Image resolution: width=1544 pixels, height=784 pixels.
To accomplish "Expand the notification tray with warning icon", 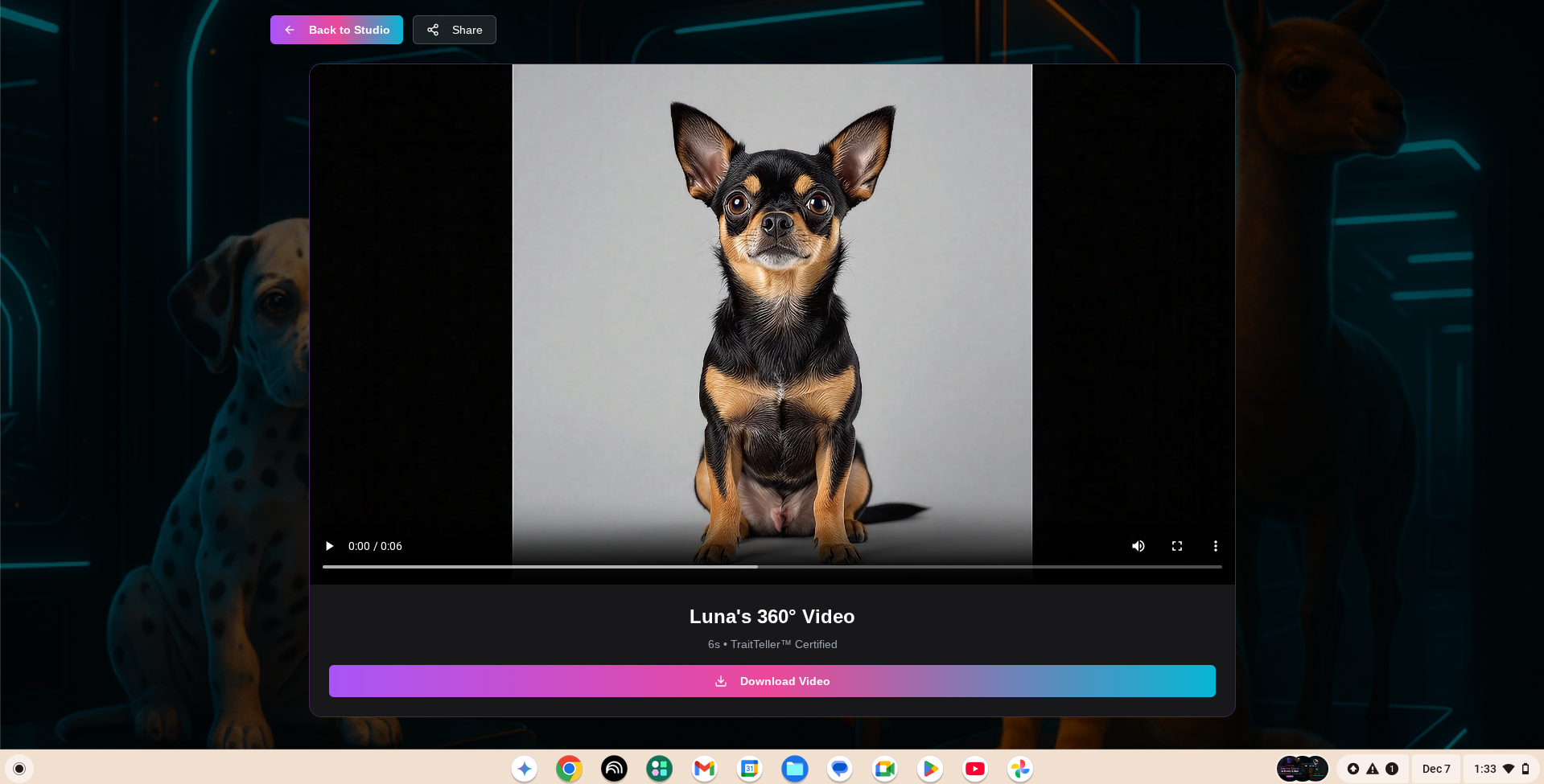I will pyautogui.click(x=1372, y=769).
